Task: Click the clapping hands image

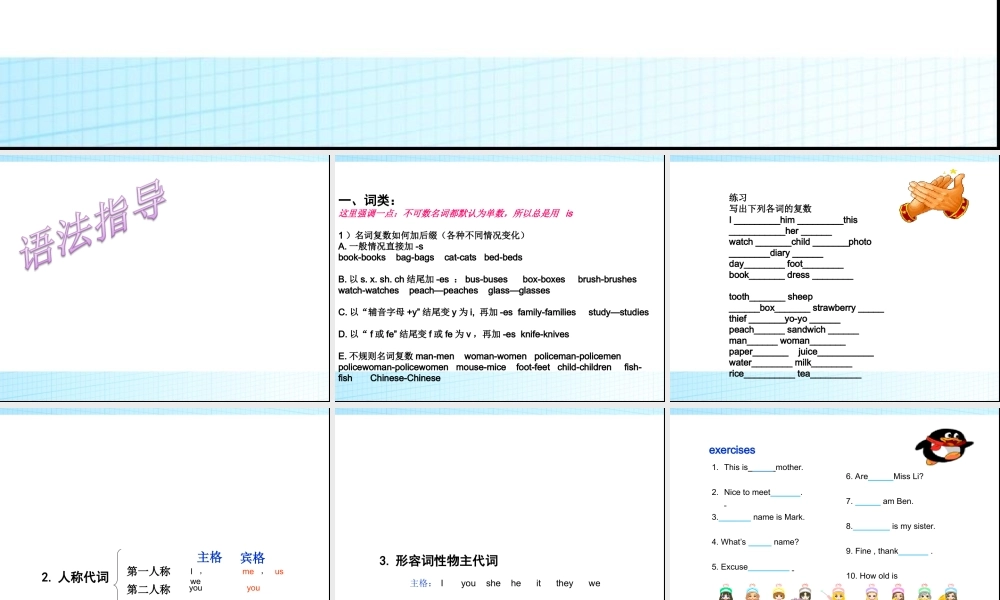Action: click(x=934, y=195)
